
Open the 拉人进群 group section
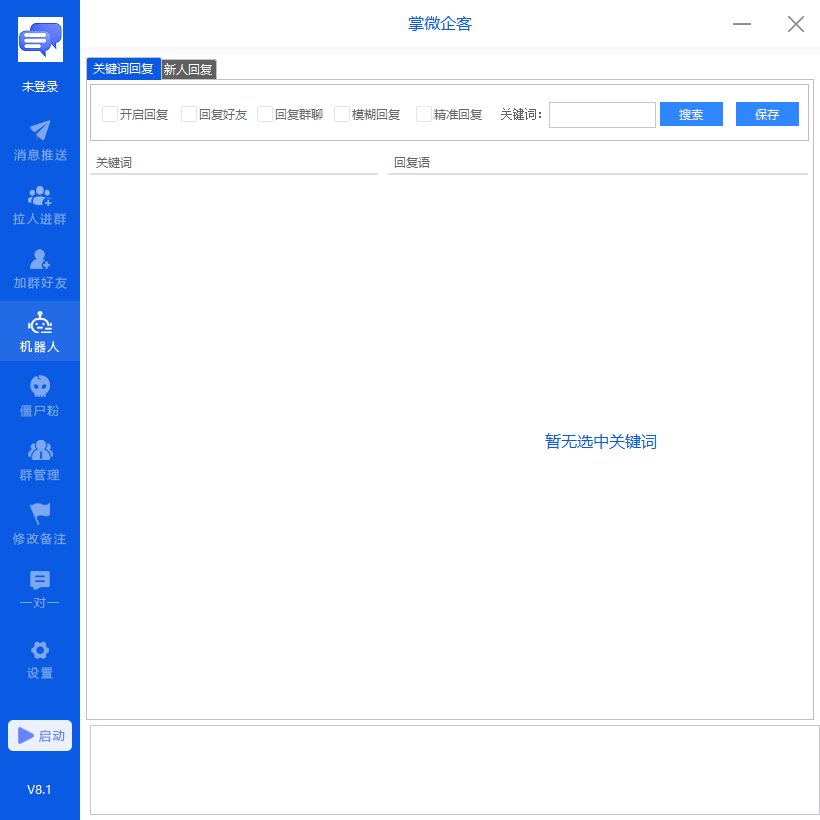[x=40, y=206]
